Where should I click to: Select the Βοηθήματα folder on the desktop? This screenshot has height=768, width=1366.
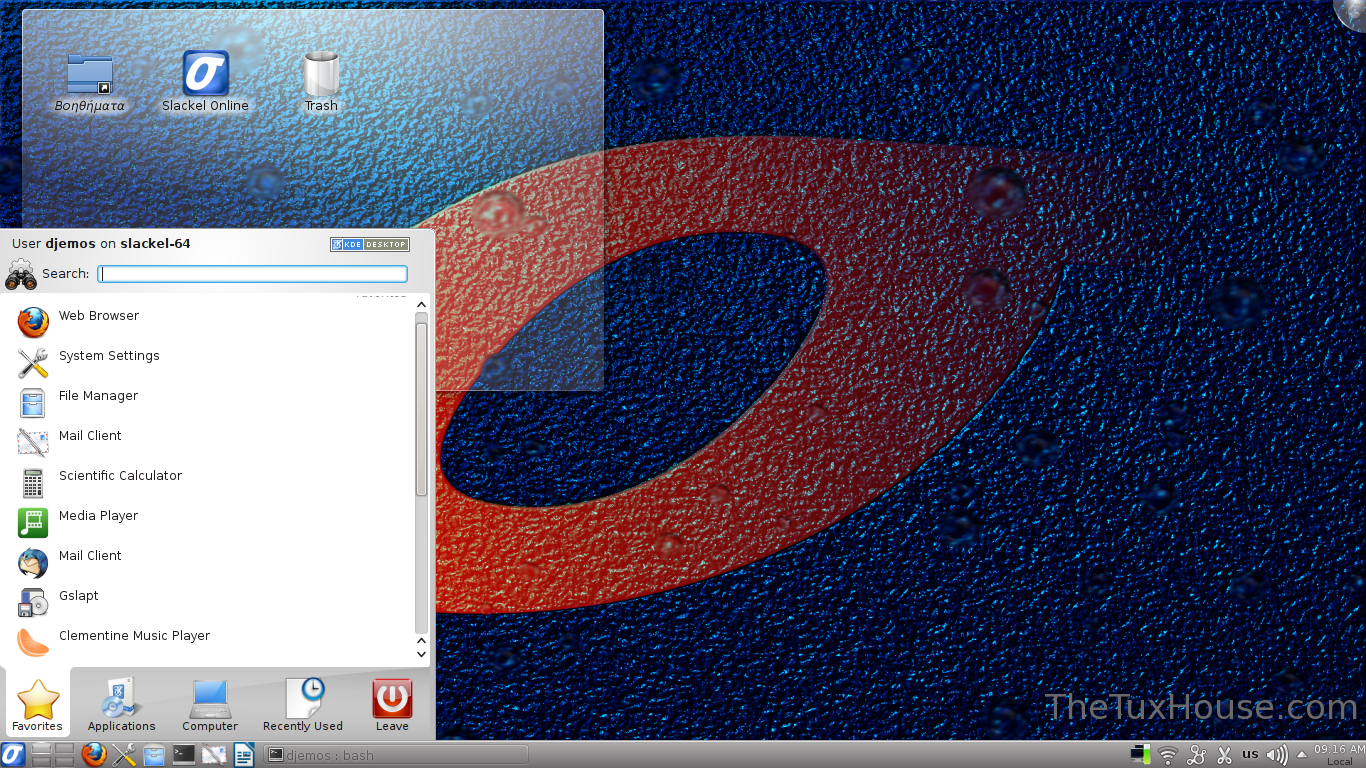coord(90,83)
